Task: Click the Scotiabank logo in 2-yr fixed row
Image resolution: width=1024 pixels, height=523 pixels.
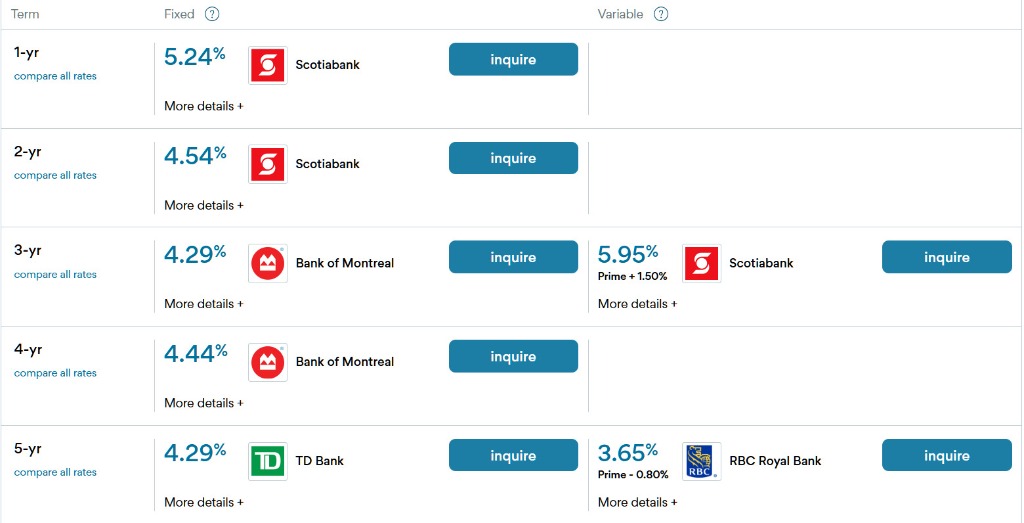Action: [x=267, y=164]
